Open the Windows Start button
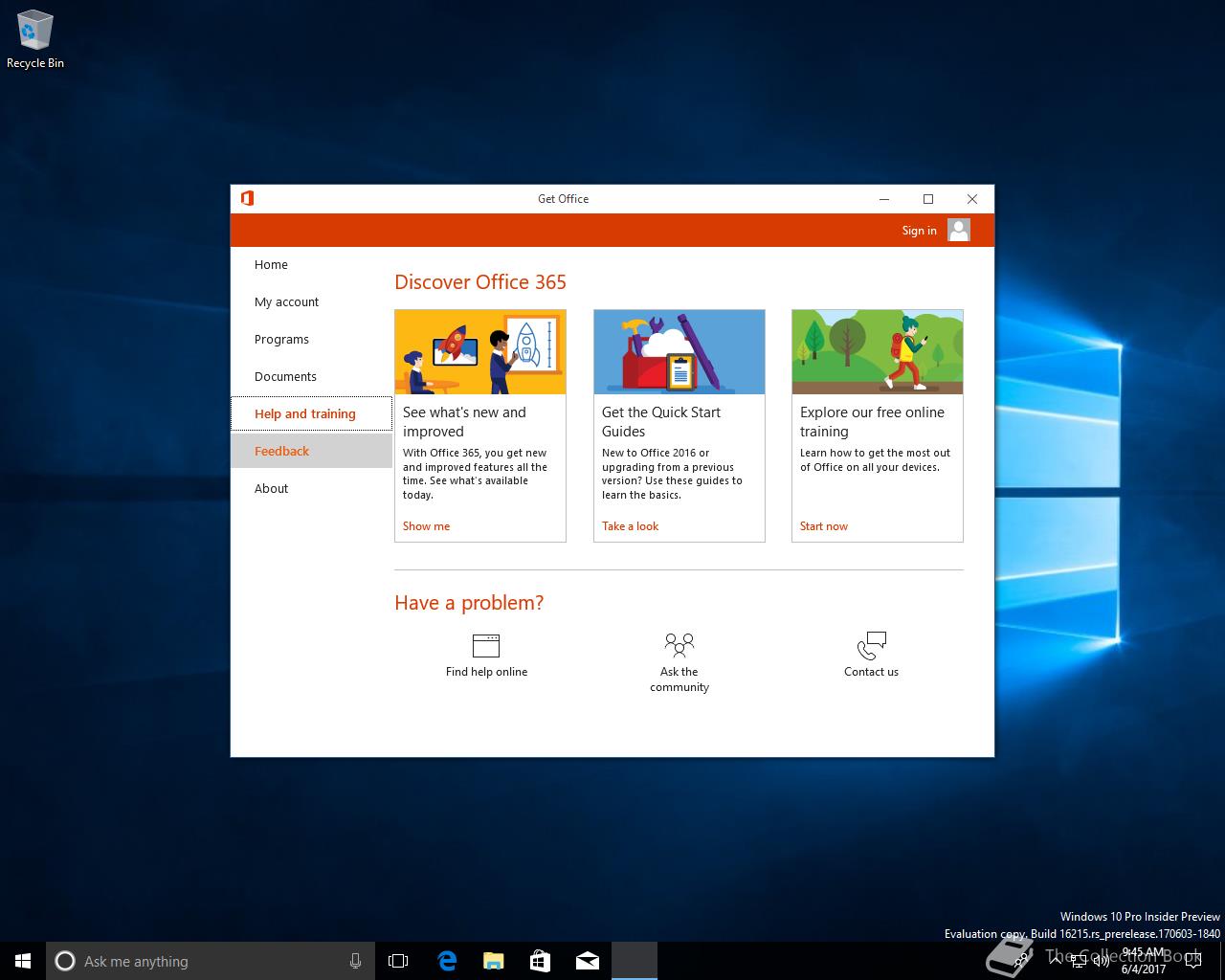 (x=23, y=961)
